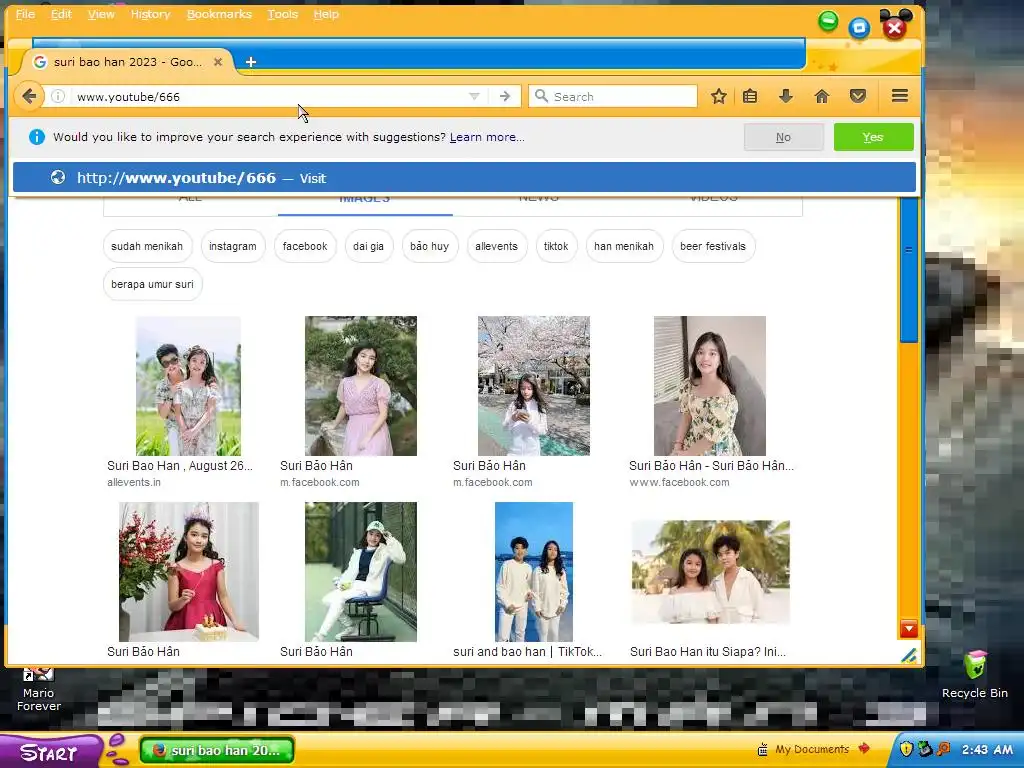Screen dimensions: 1024x768
Task: Open the History menu
Action: (x=150, y=14)
